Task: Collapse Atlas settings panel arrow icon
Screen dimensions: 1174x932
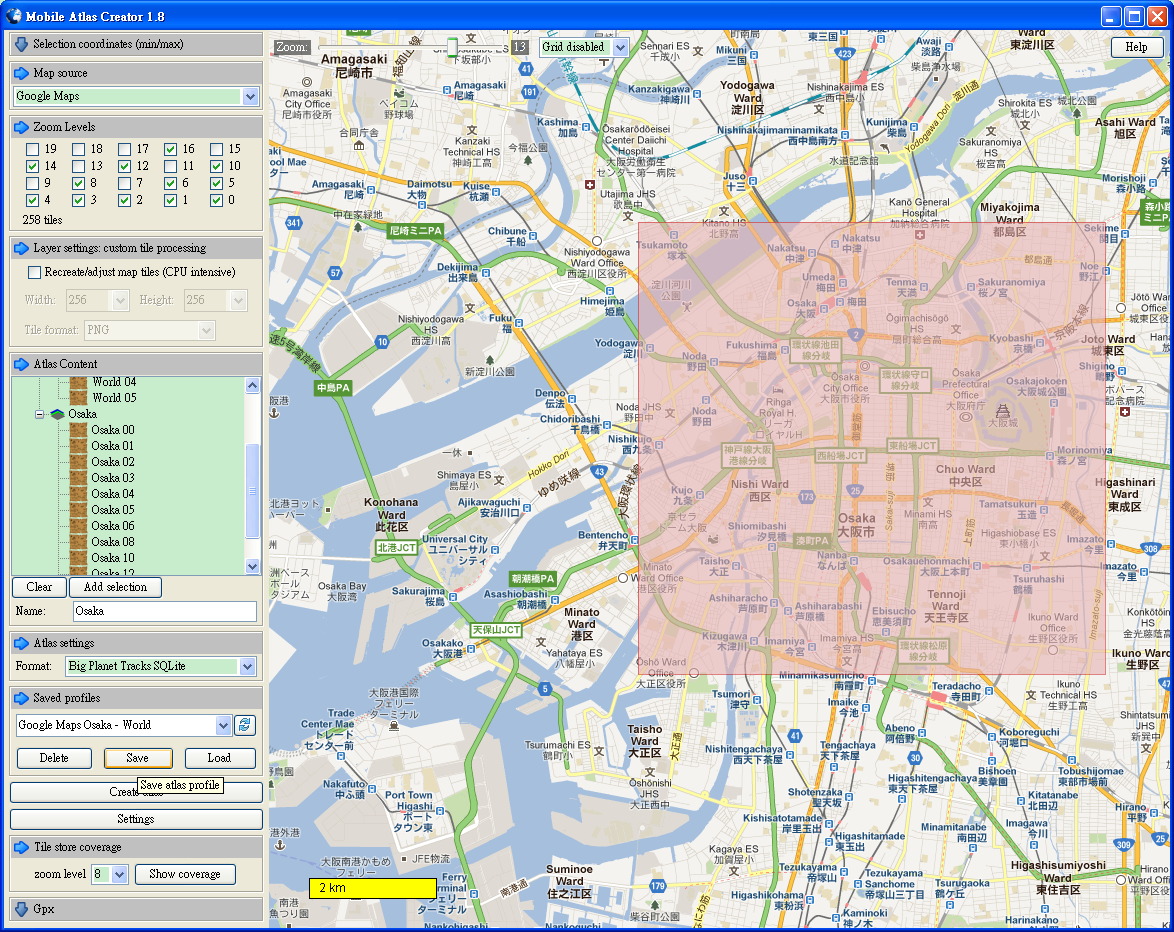Action: pos(21,643)
